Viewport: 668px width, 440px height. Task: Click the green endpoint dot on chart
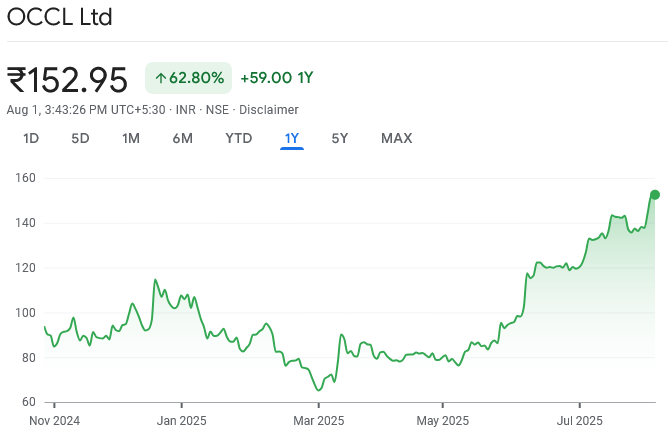click(x=655, y=195)
